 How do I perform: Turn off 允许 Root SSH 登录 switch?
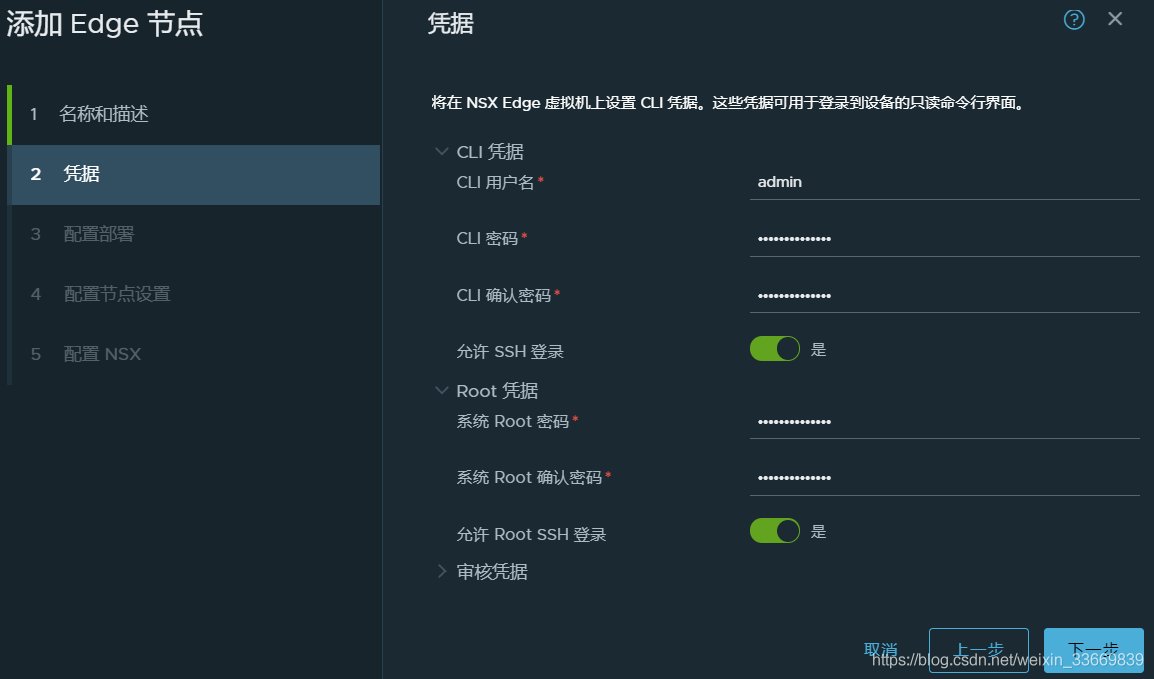(x=774, y=530)
